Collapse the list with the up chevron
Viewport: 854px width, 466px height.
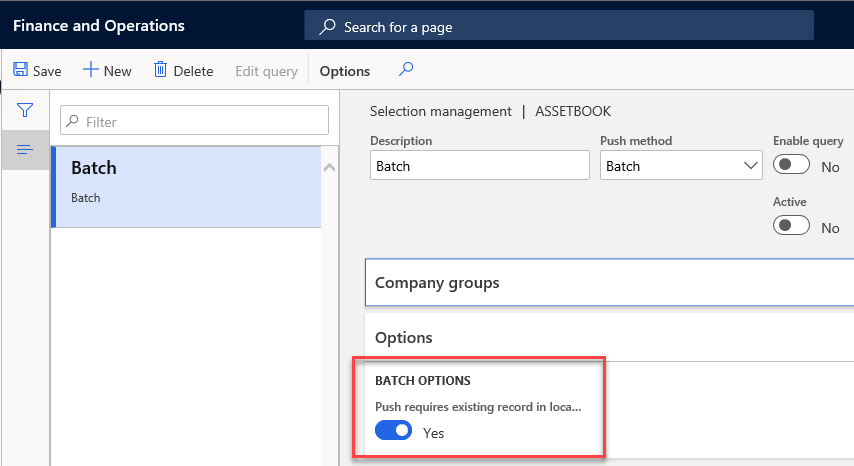(330, 168)
